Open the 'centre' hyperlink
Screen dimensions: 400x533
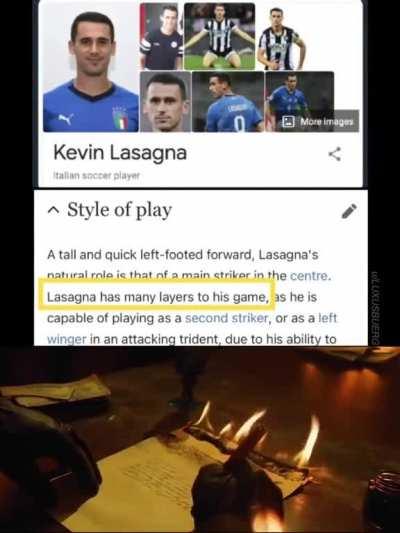click(x=310, y=276)
